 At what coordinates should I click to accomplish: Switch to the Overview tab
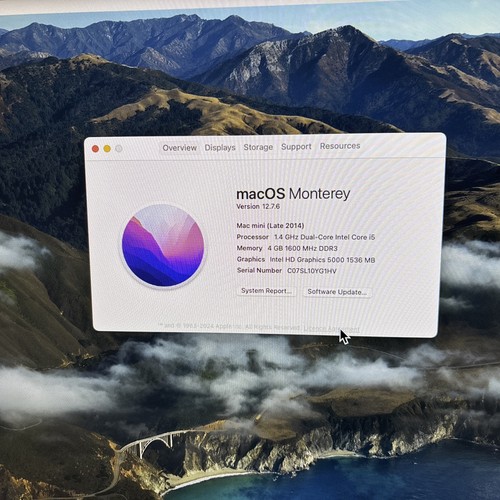point(179,148)
